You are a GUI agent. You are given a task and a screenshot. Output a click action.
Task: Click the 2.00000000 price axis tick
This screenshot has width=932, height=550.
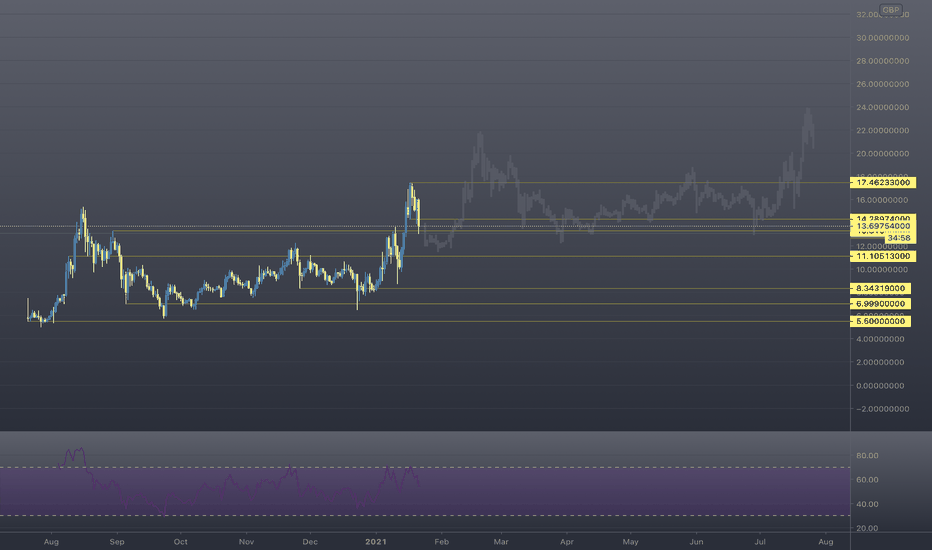click(x=880, y=362)
